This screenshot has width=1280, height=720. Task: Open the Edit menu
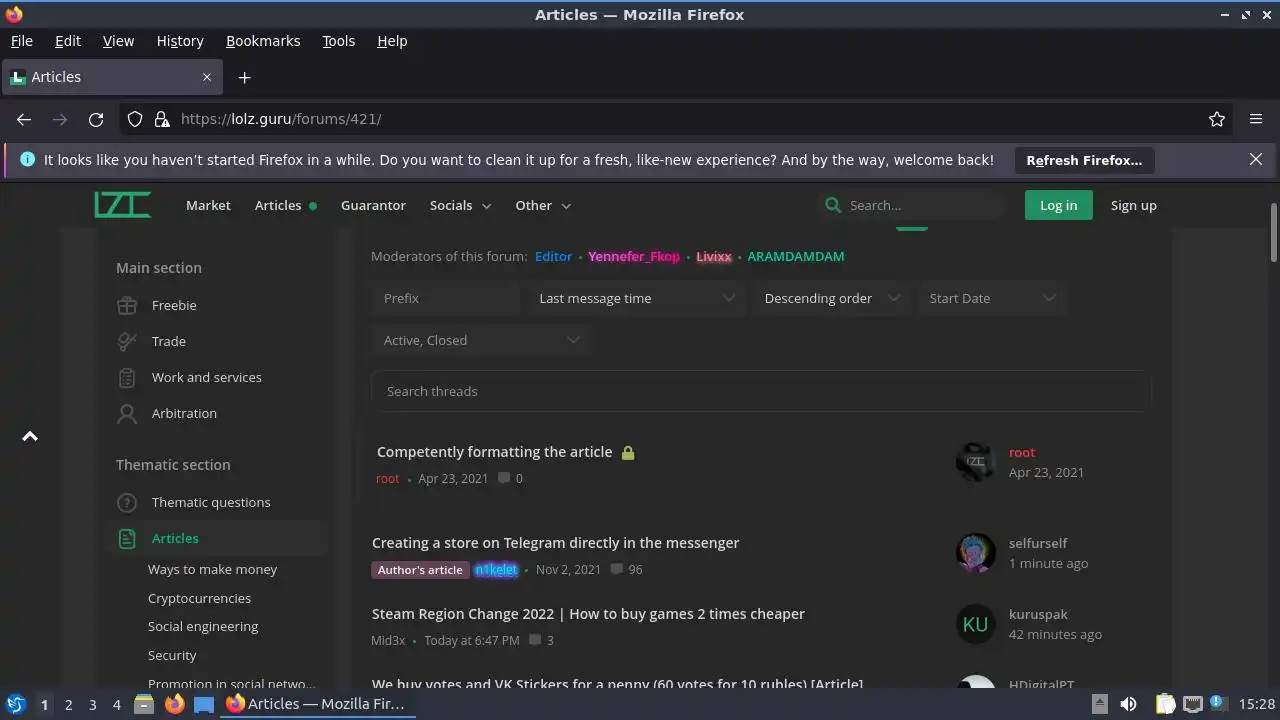coord(68,41)
